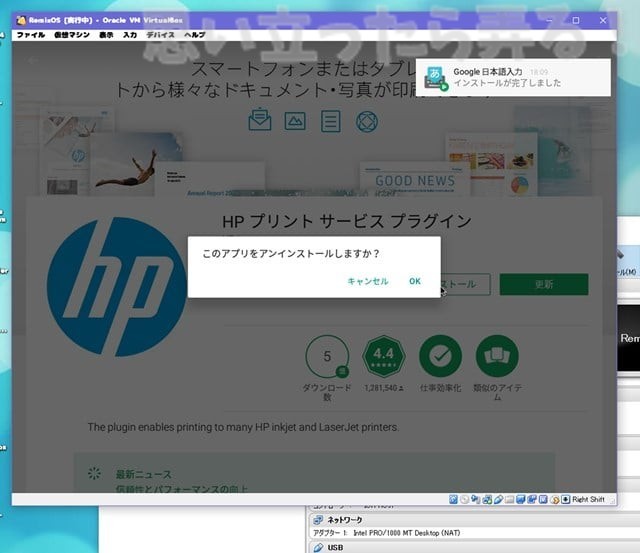This screenshot has width=640, height=553.
Task: Click the plugin description text about HP inkjet printers
Action: click(243, 427)
